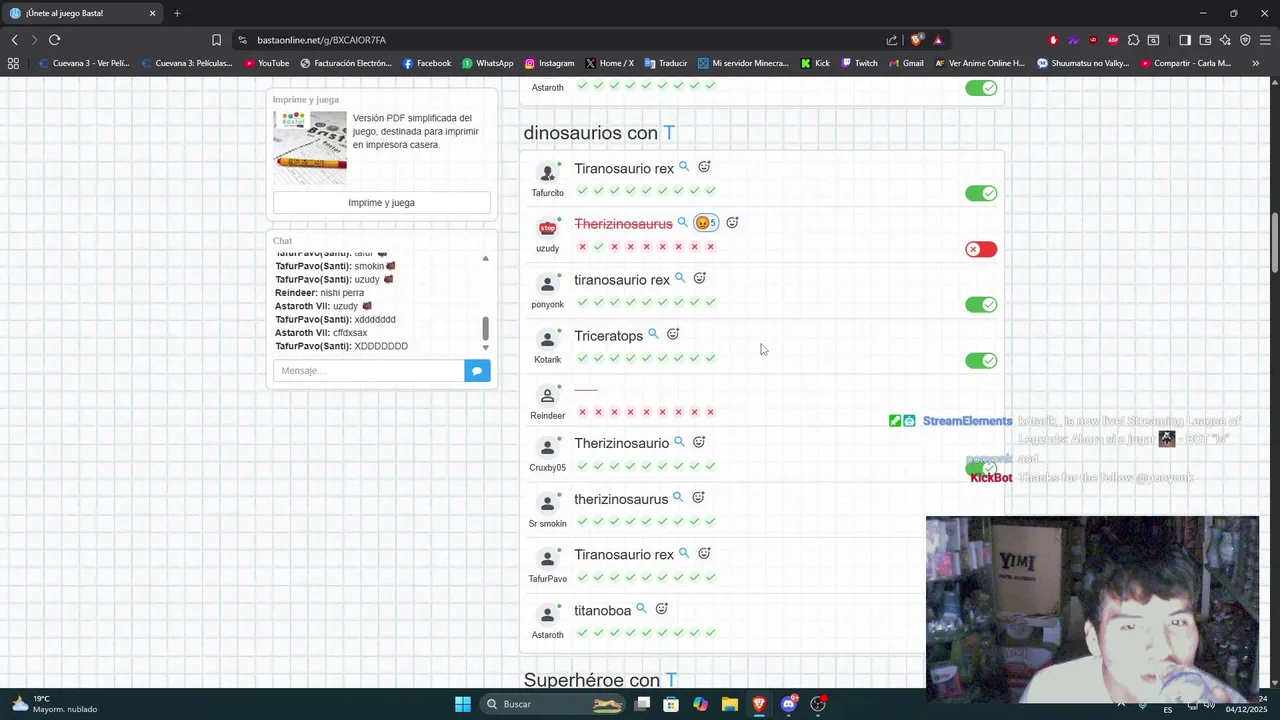Search Sr smokin's therizinosaurus answer
The height and width of the screenshot is (720, 1280).
tap(678, 497)
